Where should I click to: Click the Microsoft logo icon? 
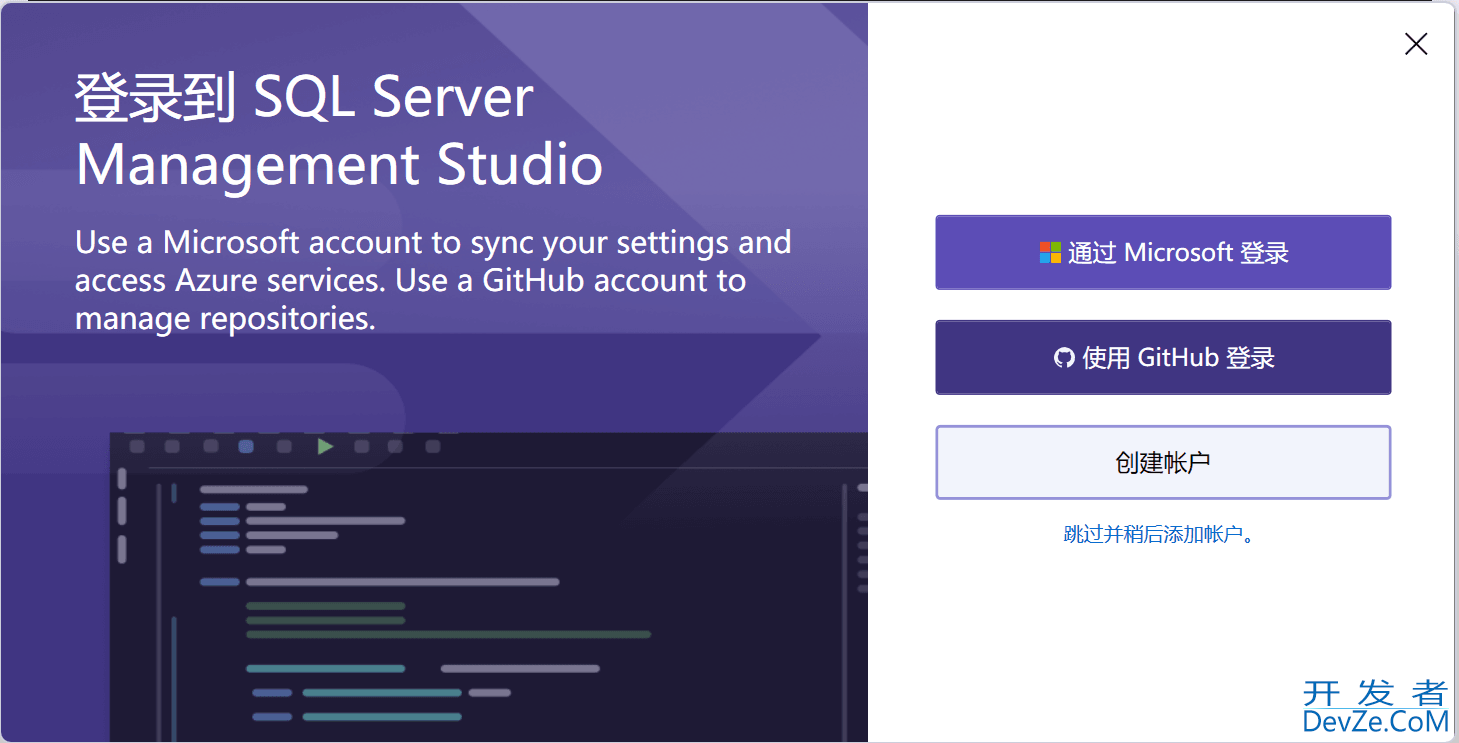(1050, 252)
